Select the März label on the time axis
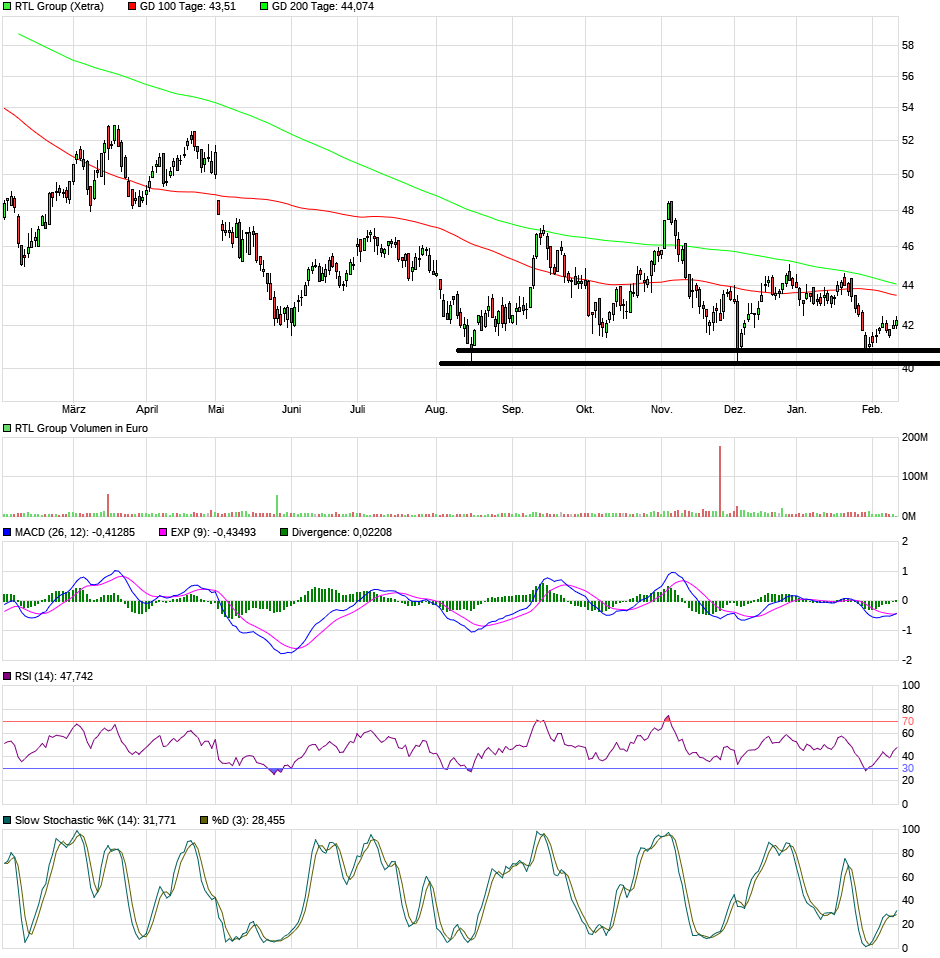 (74, 410)
